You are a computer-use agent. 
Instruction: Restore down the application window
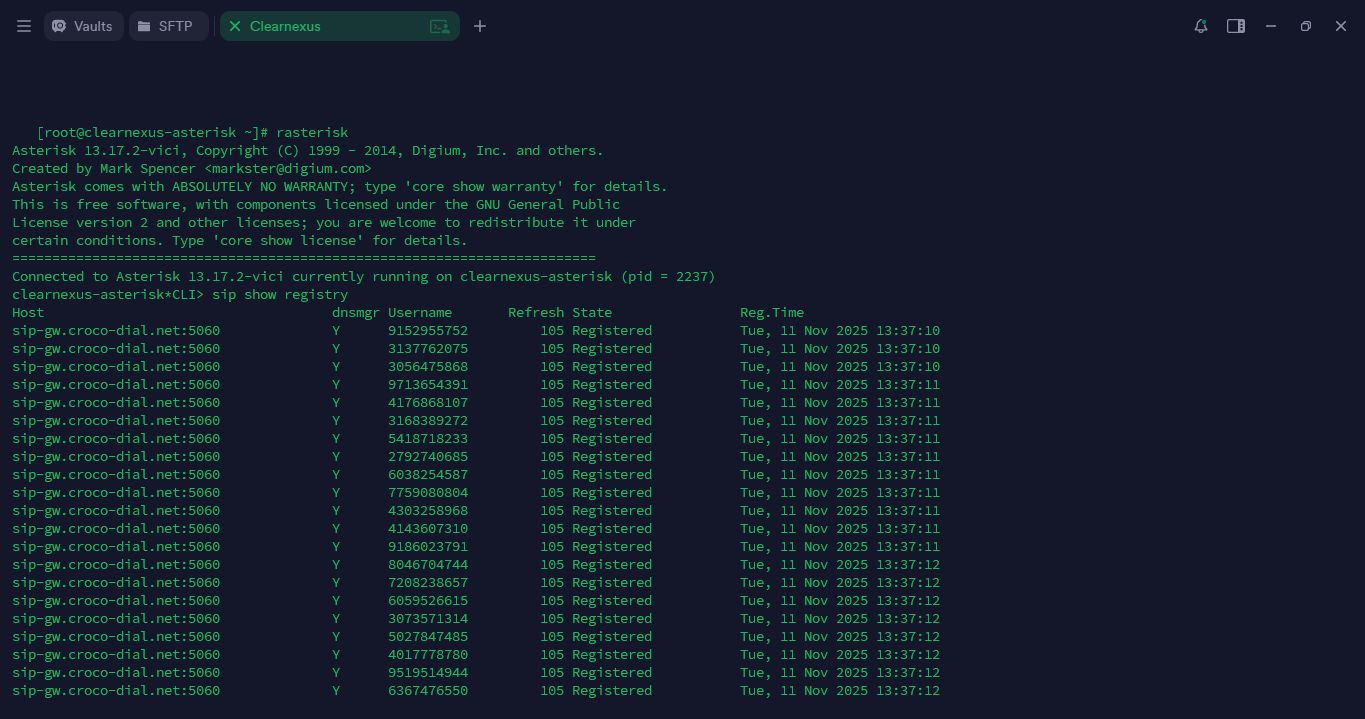[1306, 26]
